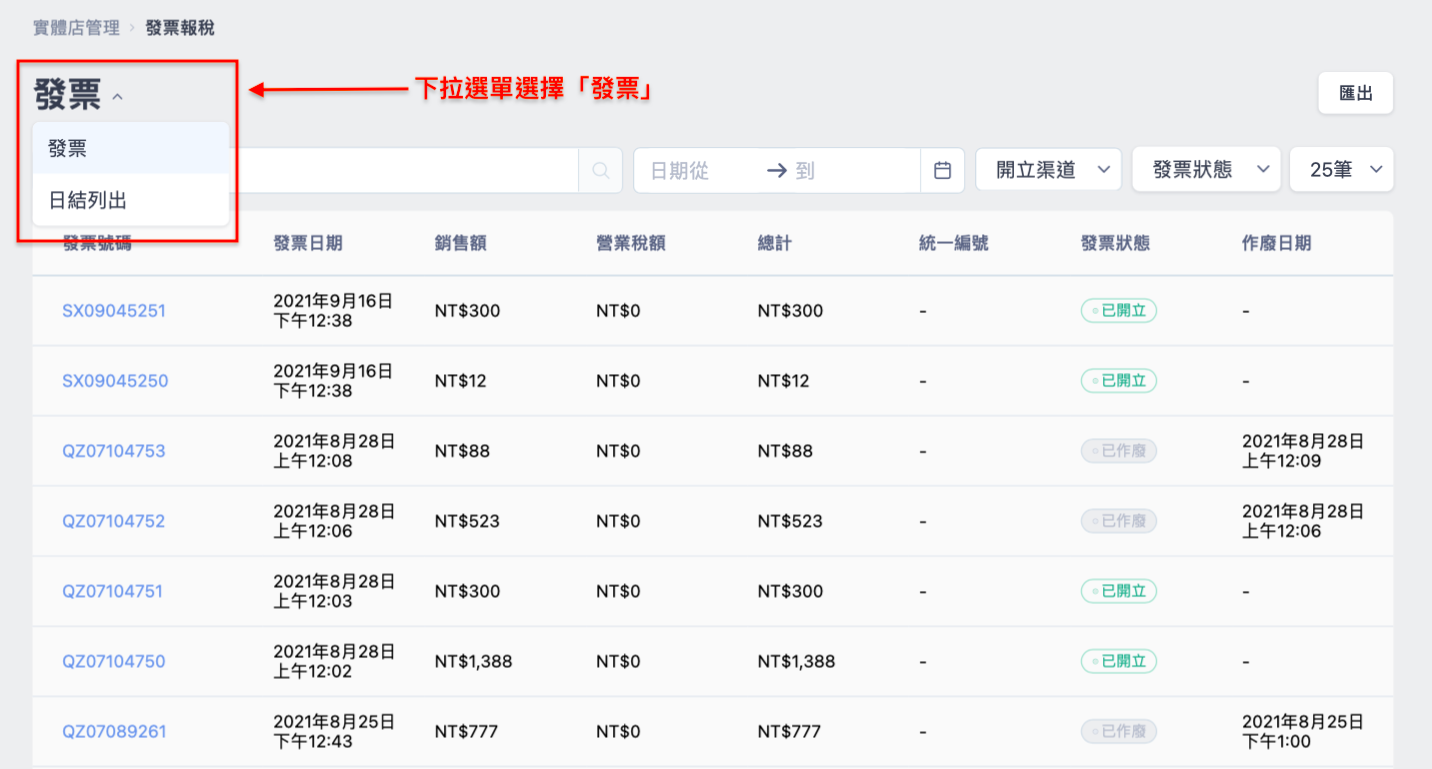1432x769 pixels.
Task: Open invoice QZ07104753
Action: (x=114, y=451)
